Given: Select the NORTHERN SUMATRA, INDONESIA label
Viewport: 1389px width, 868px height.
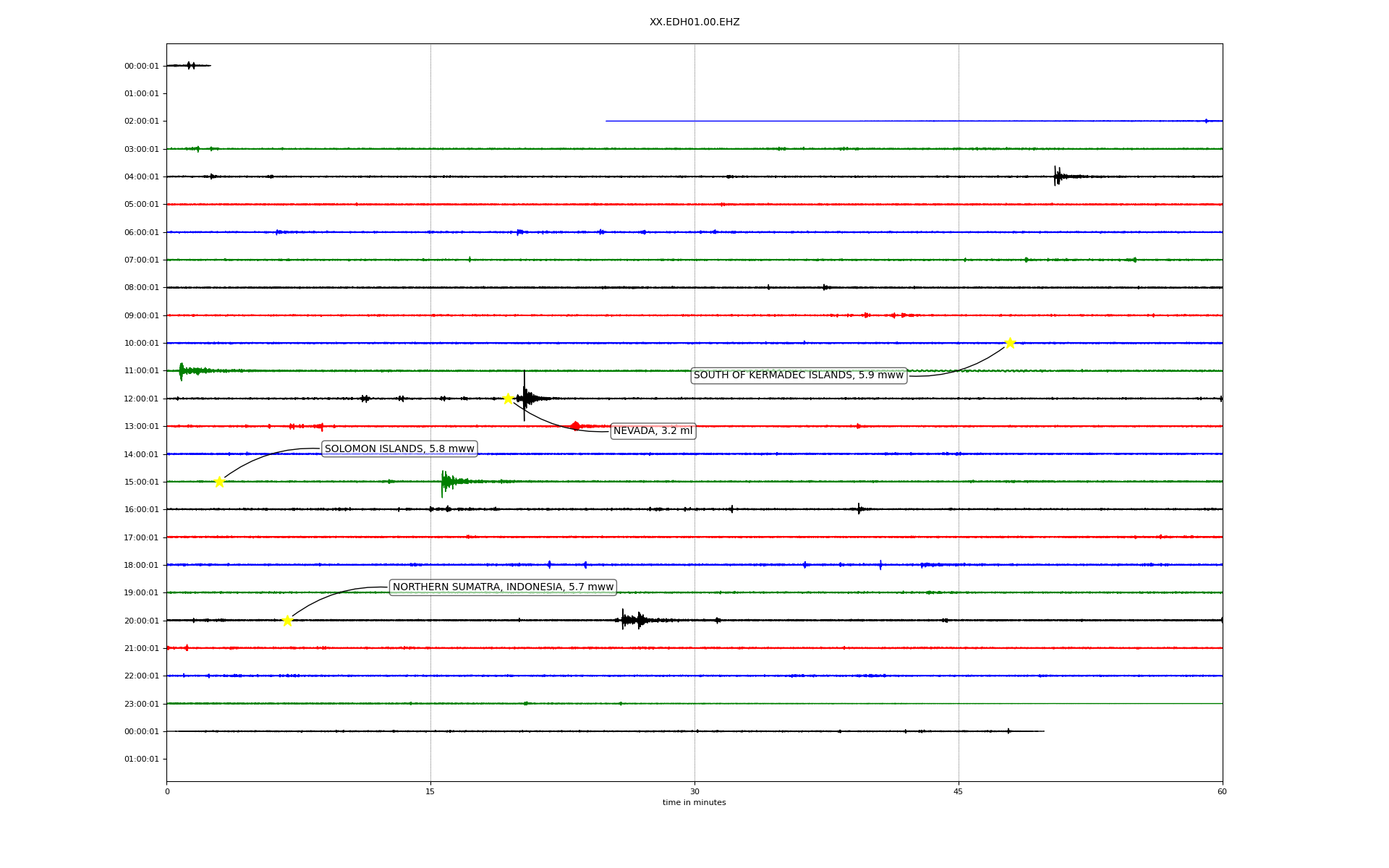Looking at the screenshot, I should pyautogui.click(x=503, y=587).
